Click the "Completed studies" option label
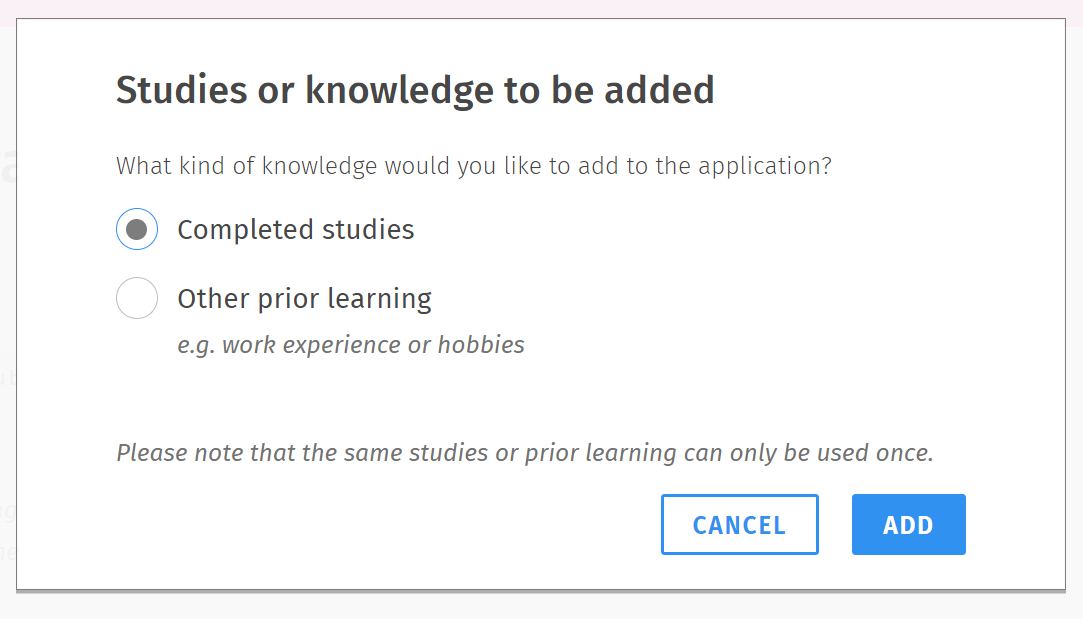Viewport: 1083px width, 619px height. coord(295,230)
